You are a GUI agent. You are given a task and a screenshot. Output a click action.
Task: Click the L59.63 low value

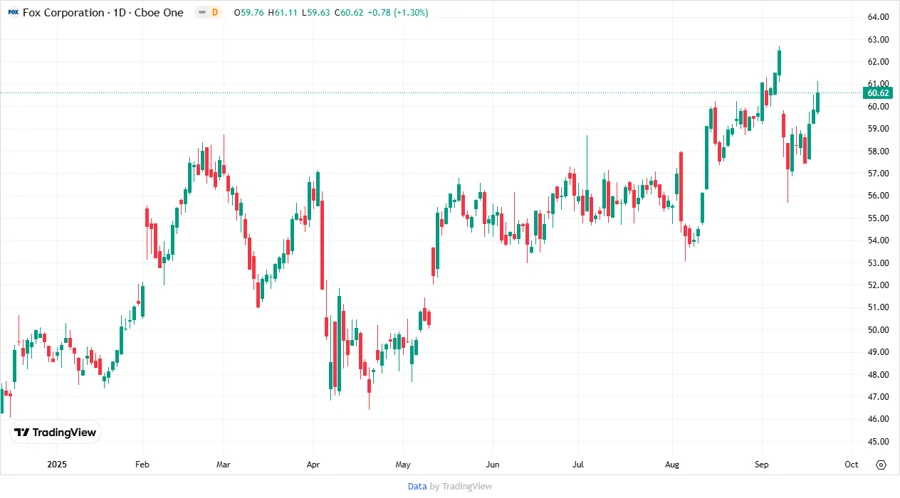click(x=316, y=13)
